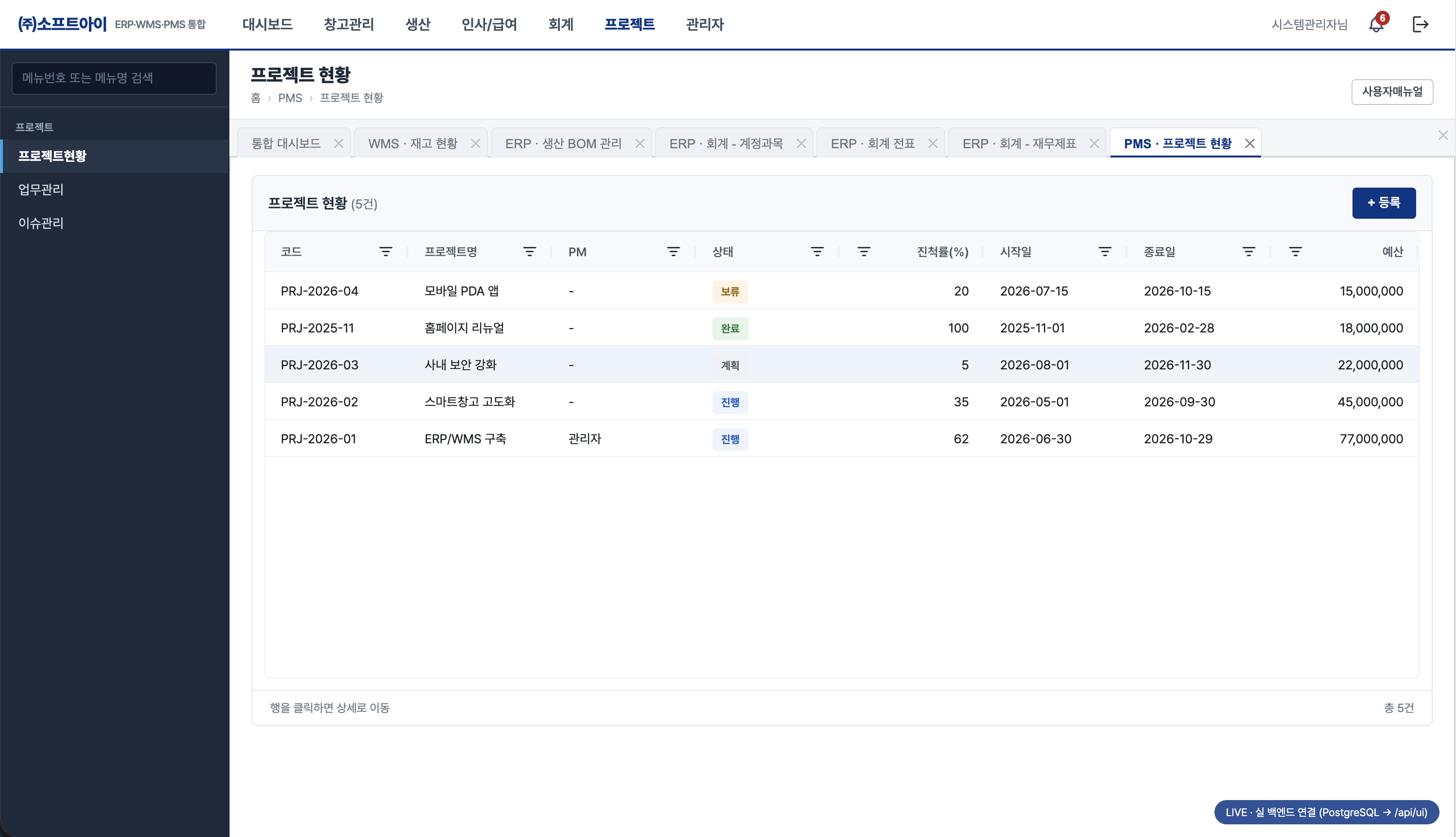
Task: Open row PRJ-2026-02
Action: tap(841, 402)
